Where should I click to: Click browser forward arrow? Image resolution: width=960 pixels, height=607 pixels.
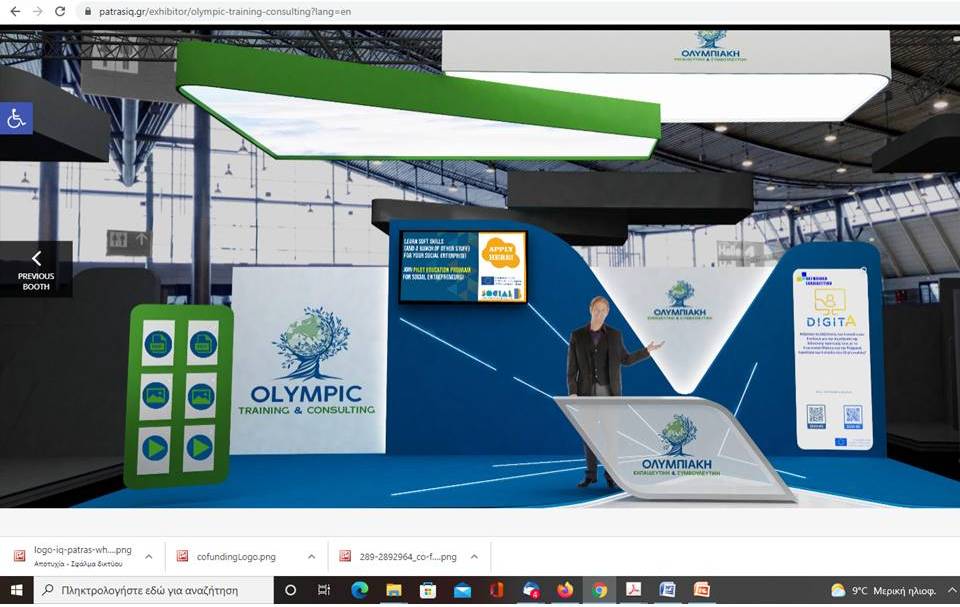[x=38, y=11]
